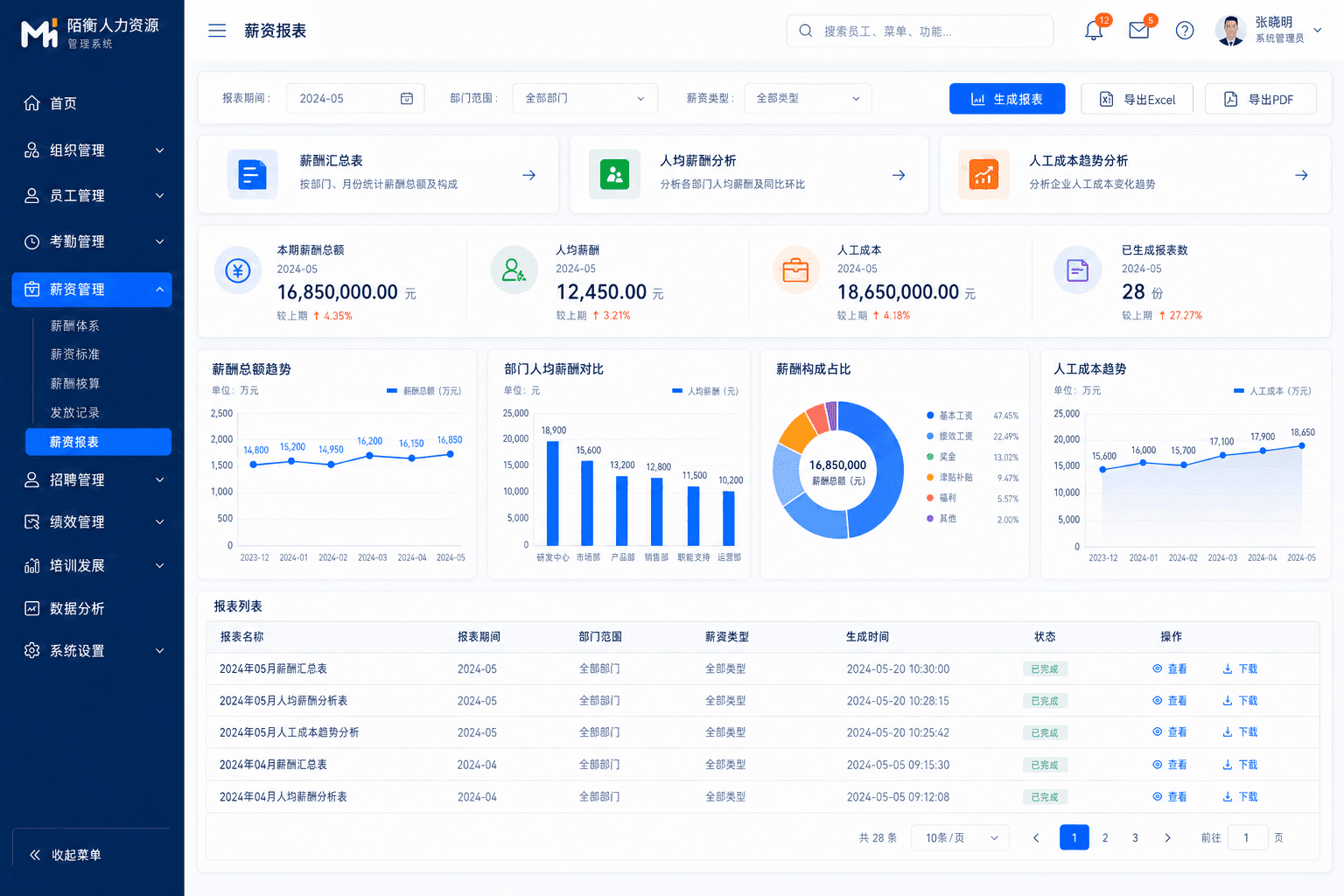Go to page 3
The image size is (1344, 896).
pos(1136,837)
